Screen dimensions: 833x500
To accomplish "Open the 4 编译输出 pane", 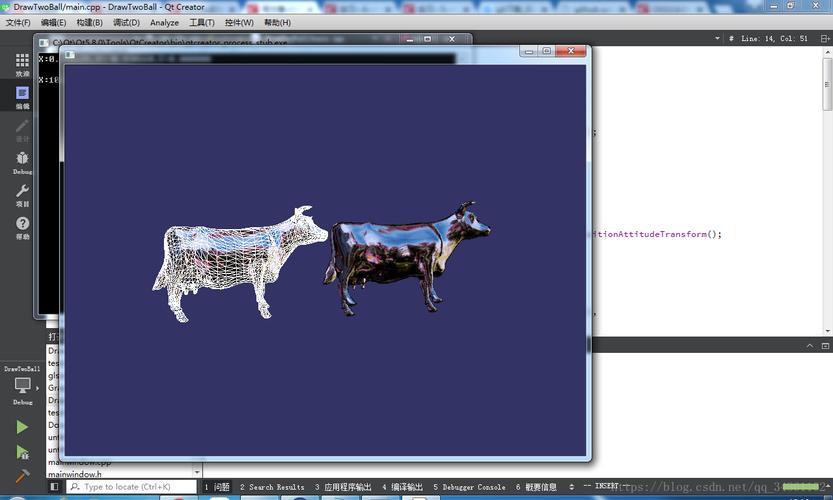I will click(402, 486).
